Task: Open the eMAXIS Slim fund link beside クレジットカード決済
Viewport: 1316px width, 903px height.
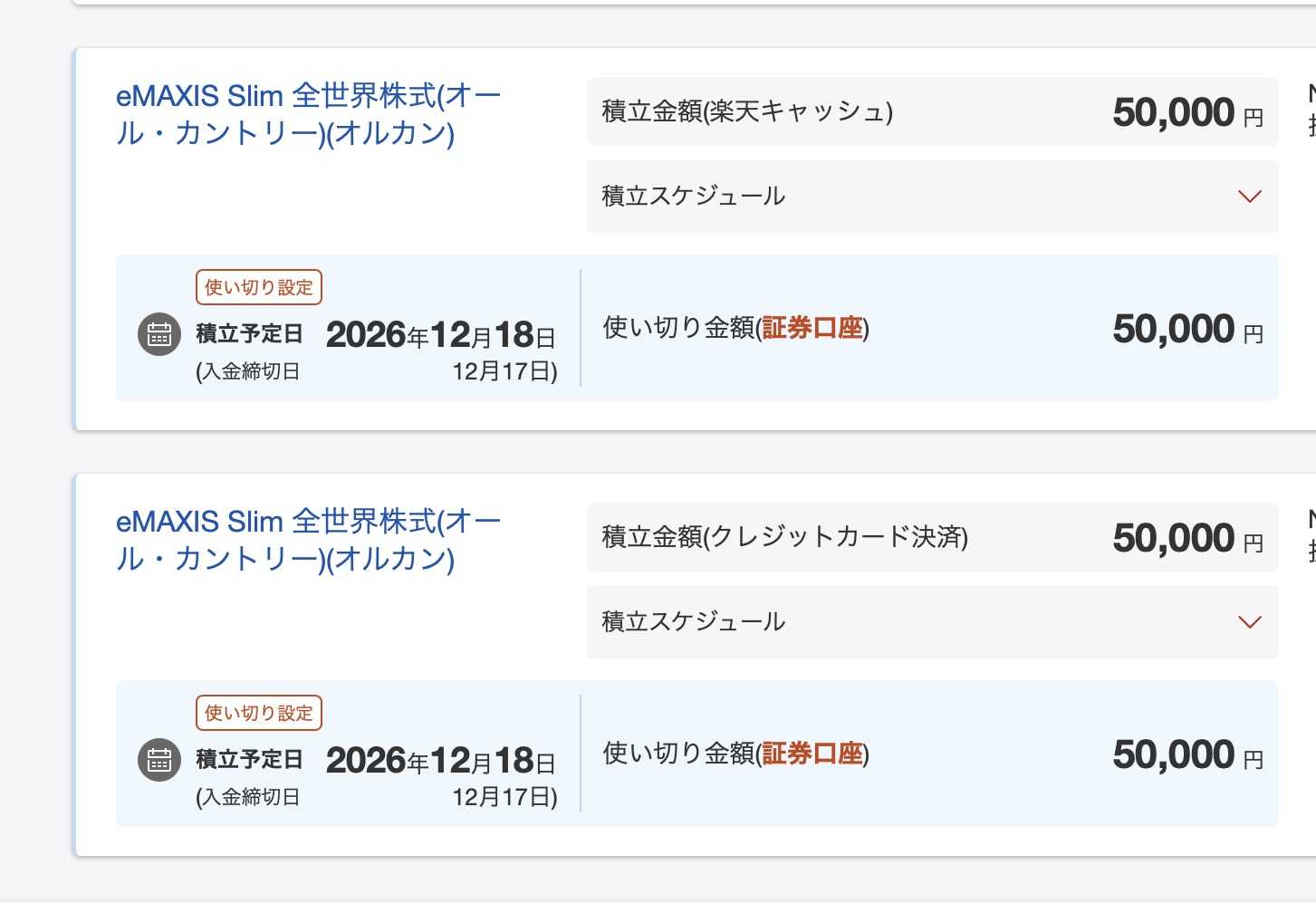Action: point(308,540)
